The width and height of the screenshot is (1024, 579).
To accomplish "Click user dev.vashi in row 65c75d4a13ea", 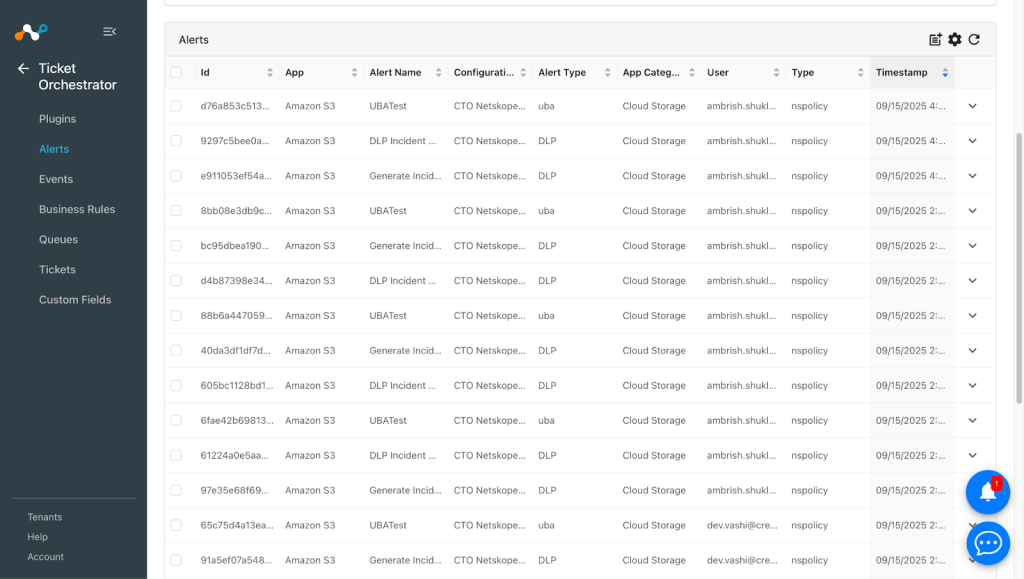I will tap(742, 525).
